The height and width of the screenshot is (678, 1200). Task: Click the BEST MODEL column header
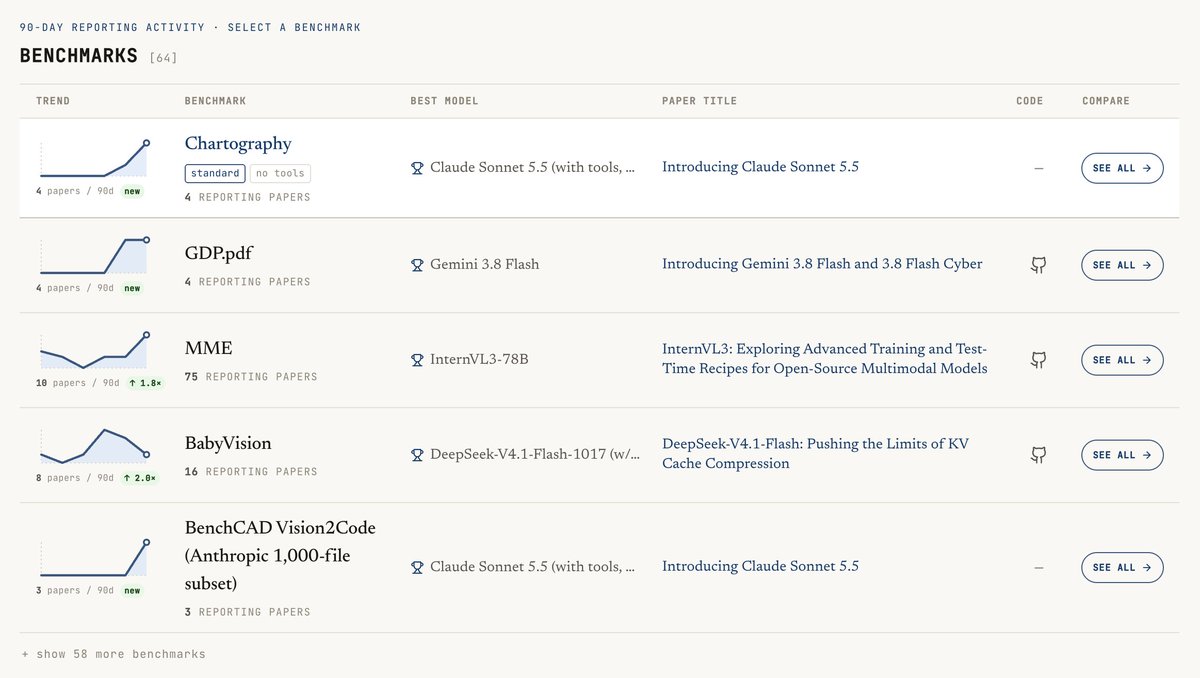[x=444, y=101]
